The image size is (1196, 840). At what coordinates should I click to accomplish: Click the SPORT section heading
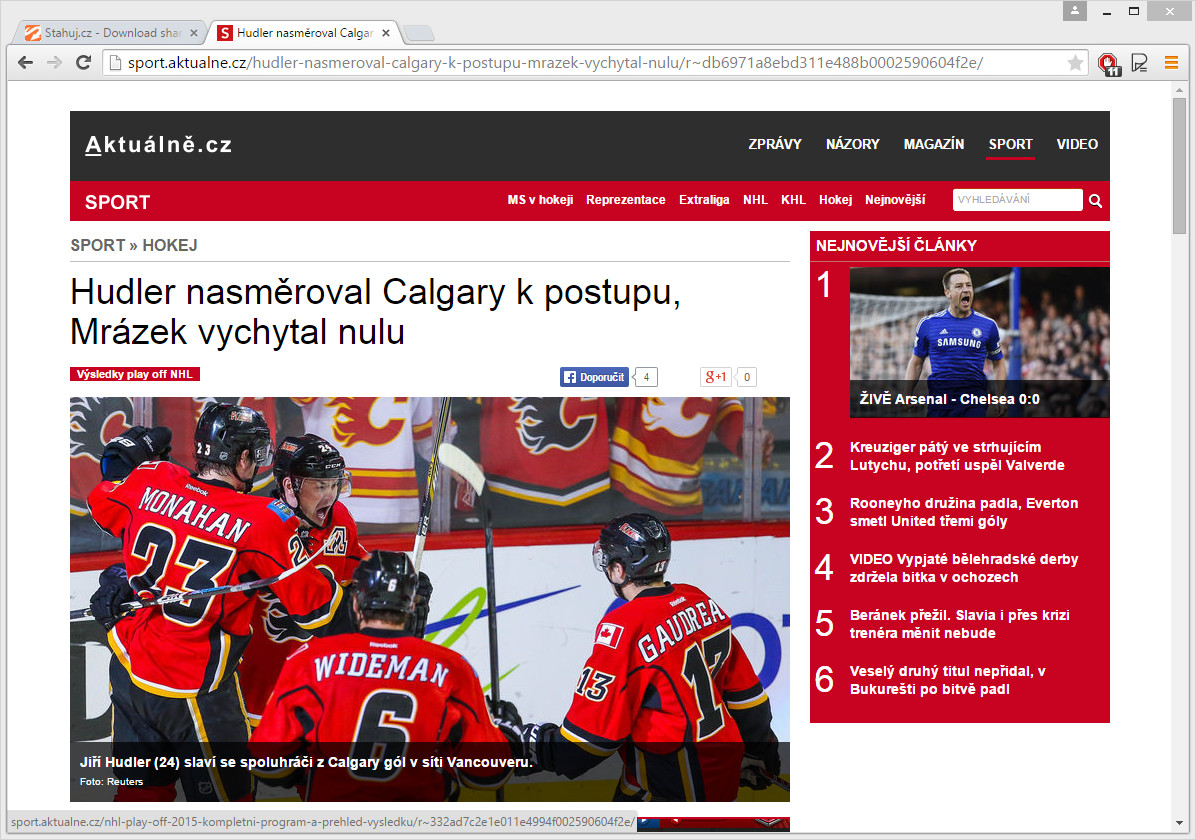pos(117,202)
